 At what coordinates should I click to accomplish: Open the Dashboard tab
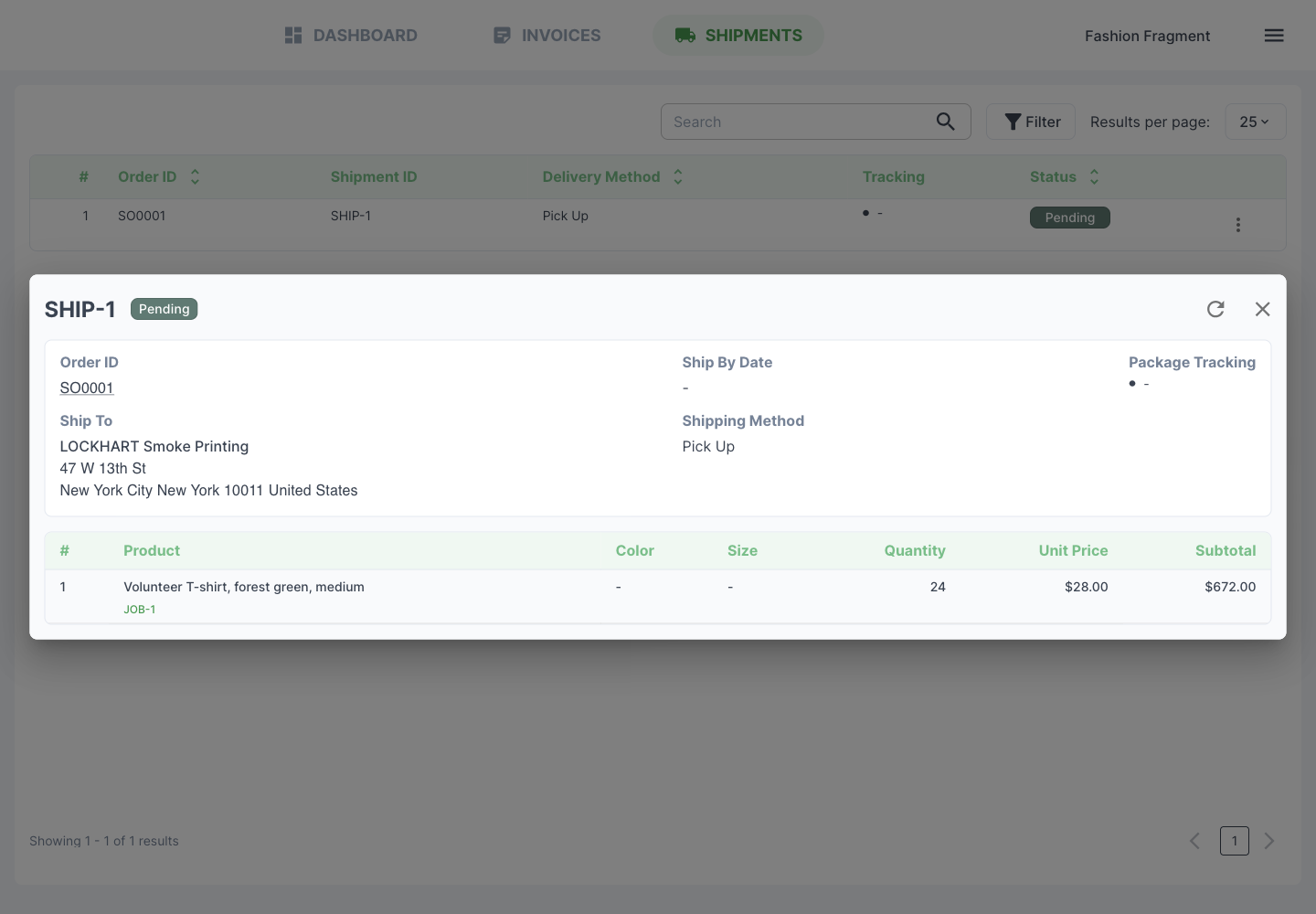tap(351, 36)
